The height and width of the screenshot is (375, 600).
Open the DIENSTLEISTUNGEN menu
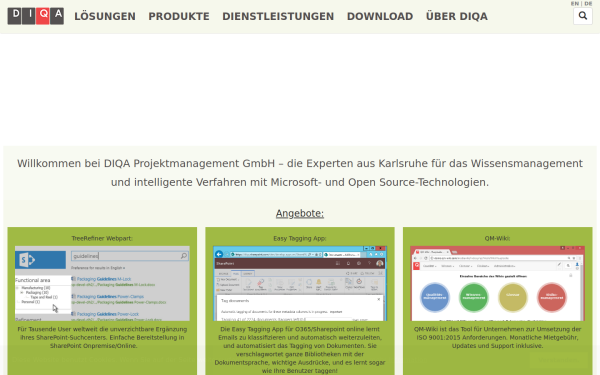click(x=278, y=16)
